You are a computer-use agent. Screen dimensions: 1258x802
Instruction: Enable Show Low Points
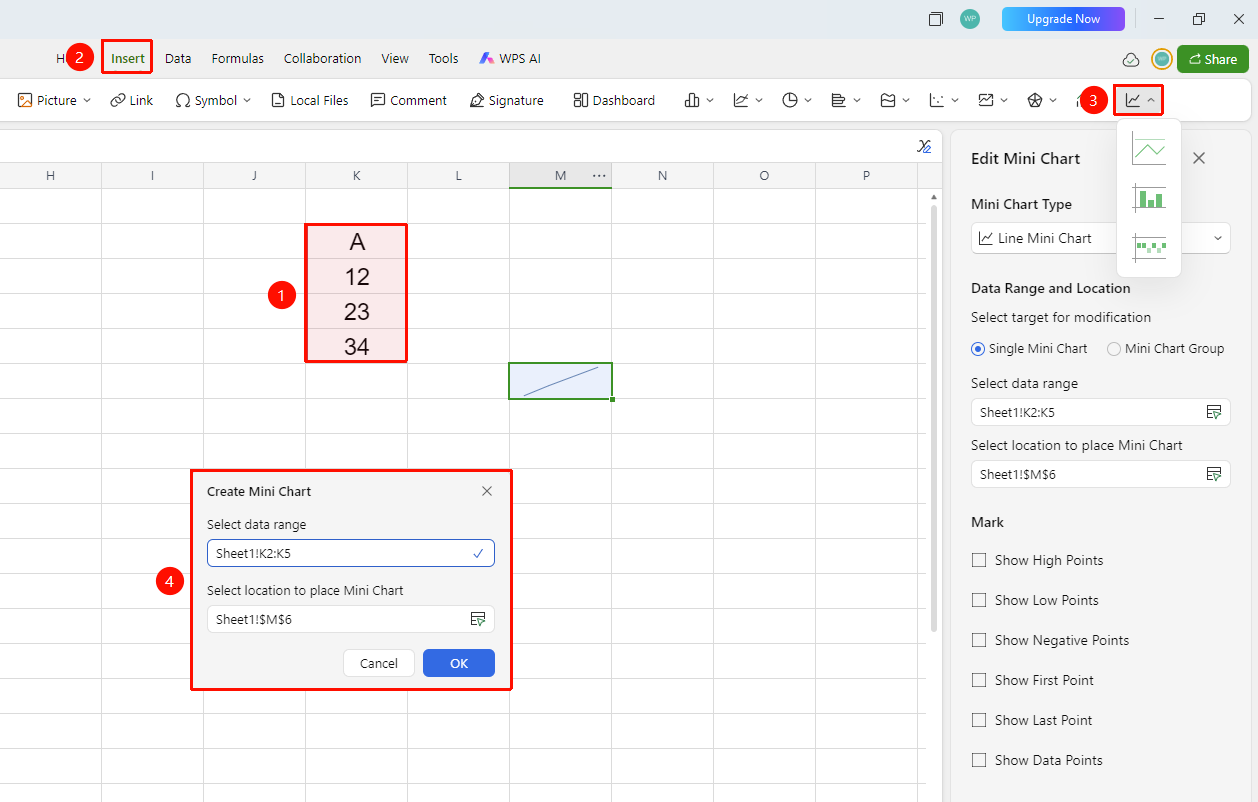coord(979,600)
